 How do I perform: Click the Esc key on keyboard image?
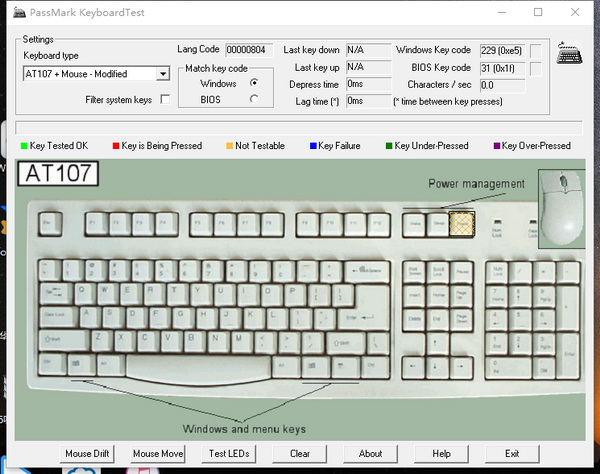tap(53, 222)
